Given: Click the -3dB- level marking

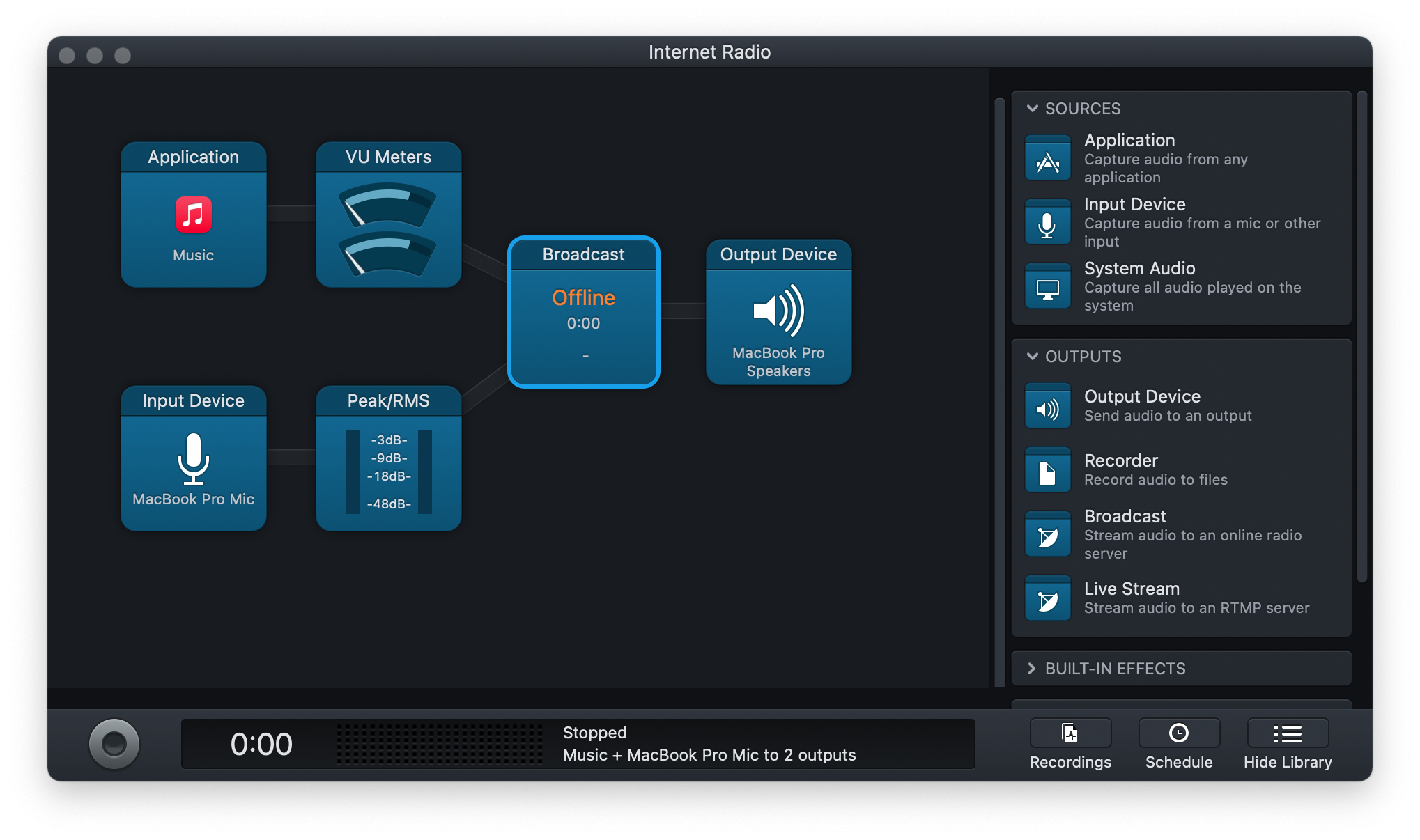Looking at the screenshot, I should [389, 440].
